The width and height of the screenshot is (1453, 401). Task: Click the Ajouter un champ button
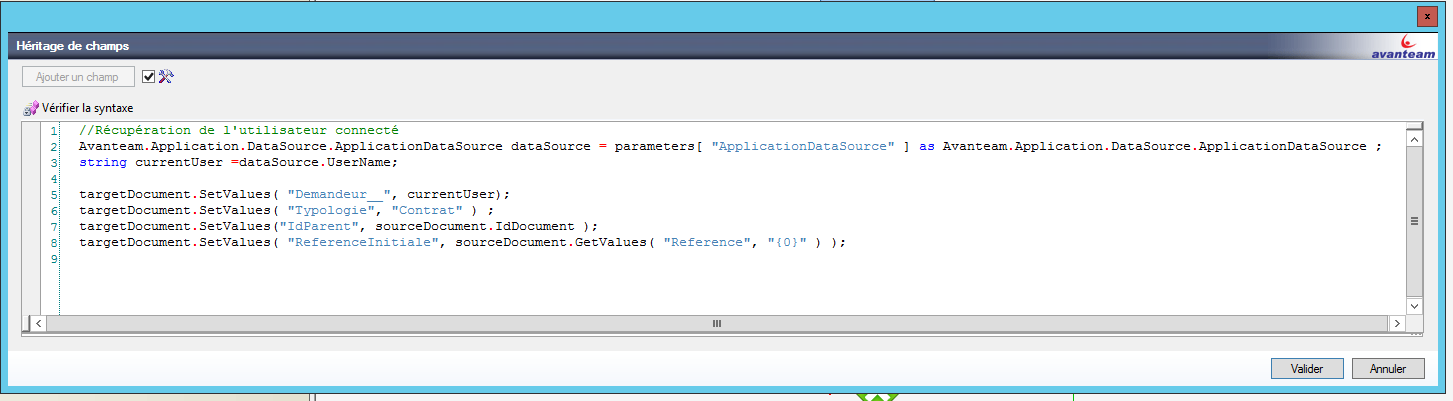(x=78, y=77)
